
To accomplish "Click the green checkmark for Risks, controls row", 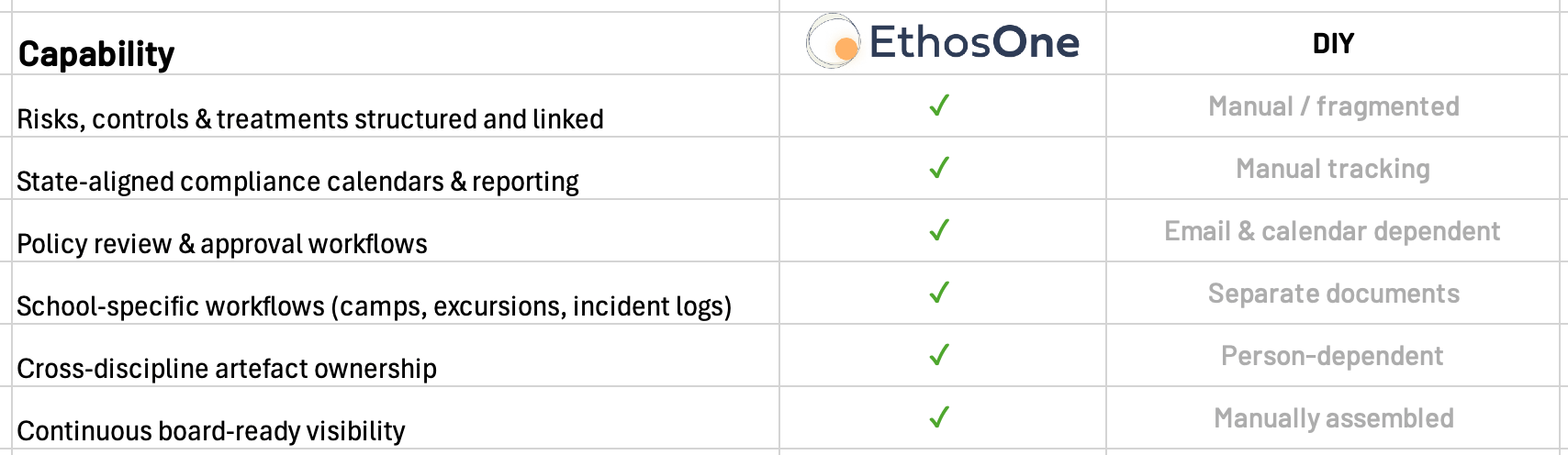I will click(939, 105).
